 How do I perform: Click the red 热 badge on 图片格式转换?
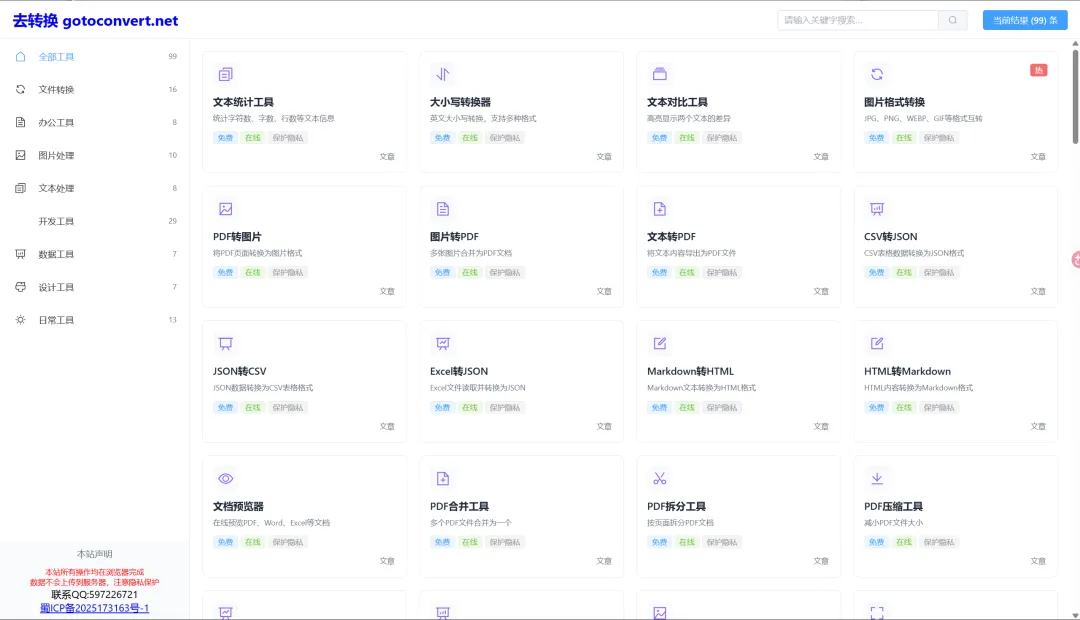pos(1039,70)
